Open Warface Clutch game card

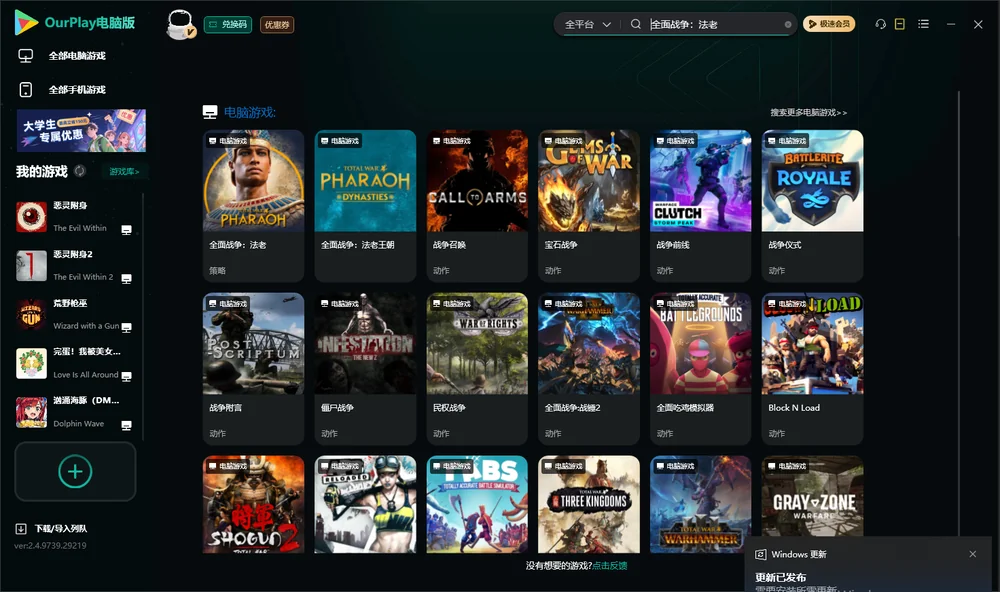(x=701, y=205)
